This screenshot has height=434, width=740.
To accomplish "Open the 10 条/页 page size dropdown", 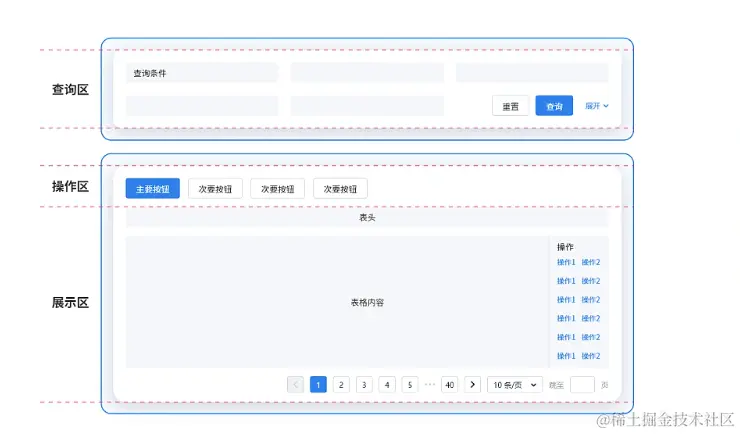I will [515, 385].
